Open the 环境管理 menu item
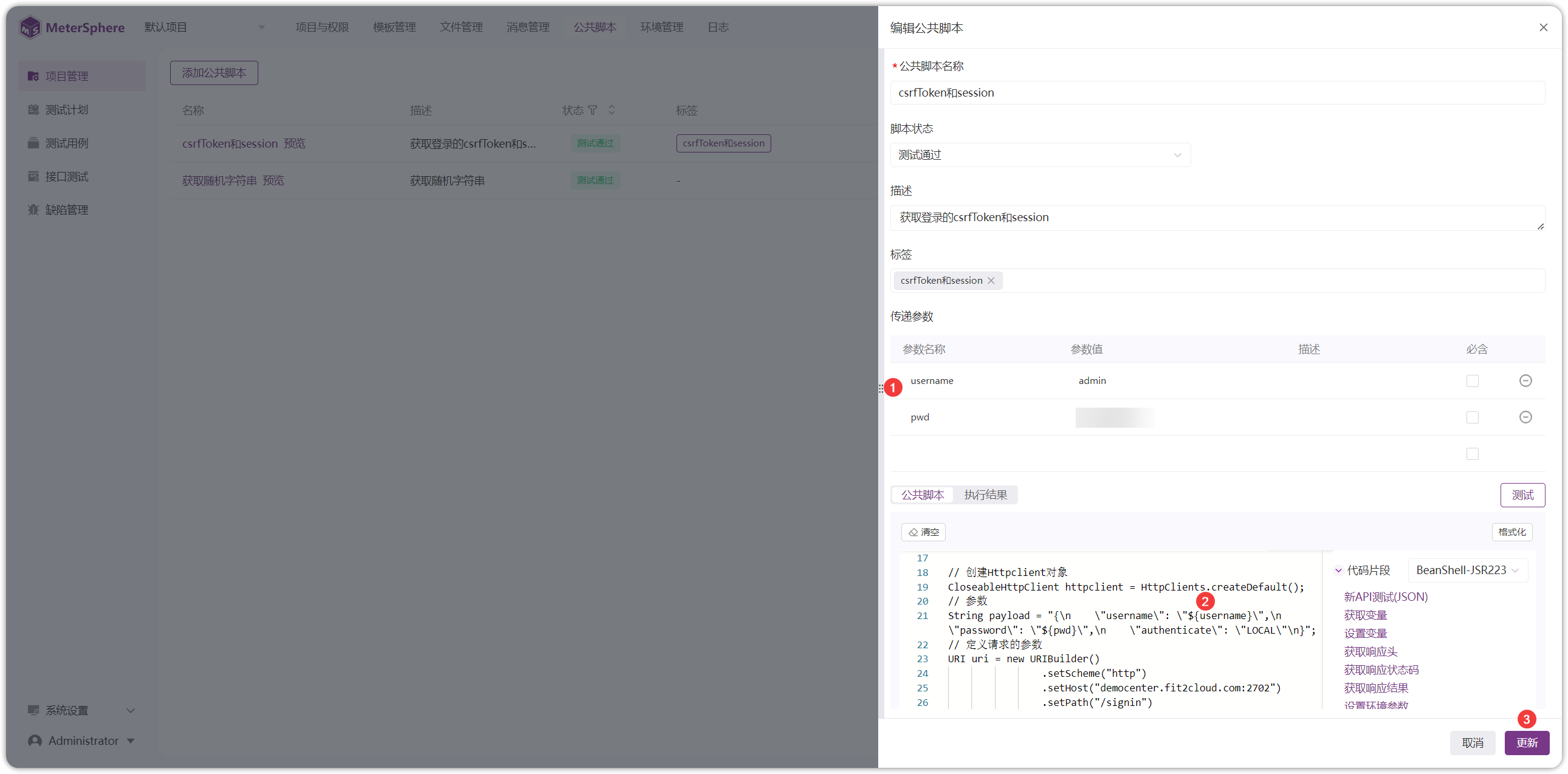The height and width of the screenshot is (774, 1568). pos(662,27)
